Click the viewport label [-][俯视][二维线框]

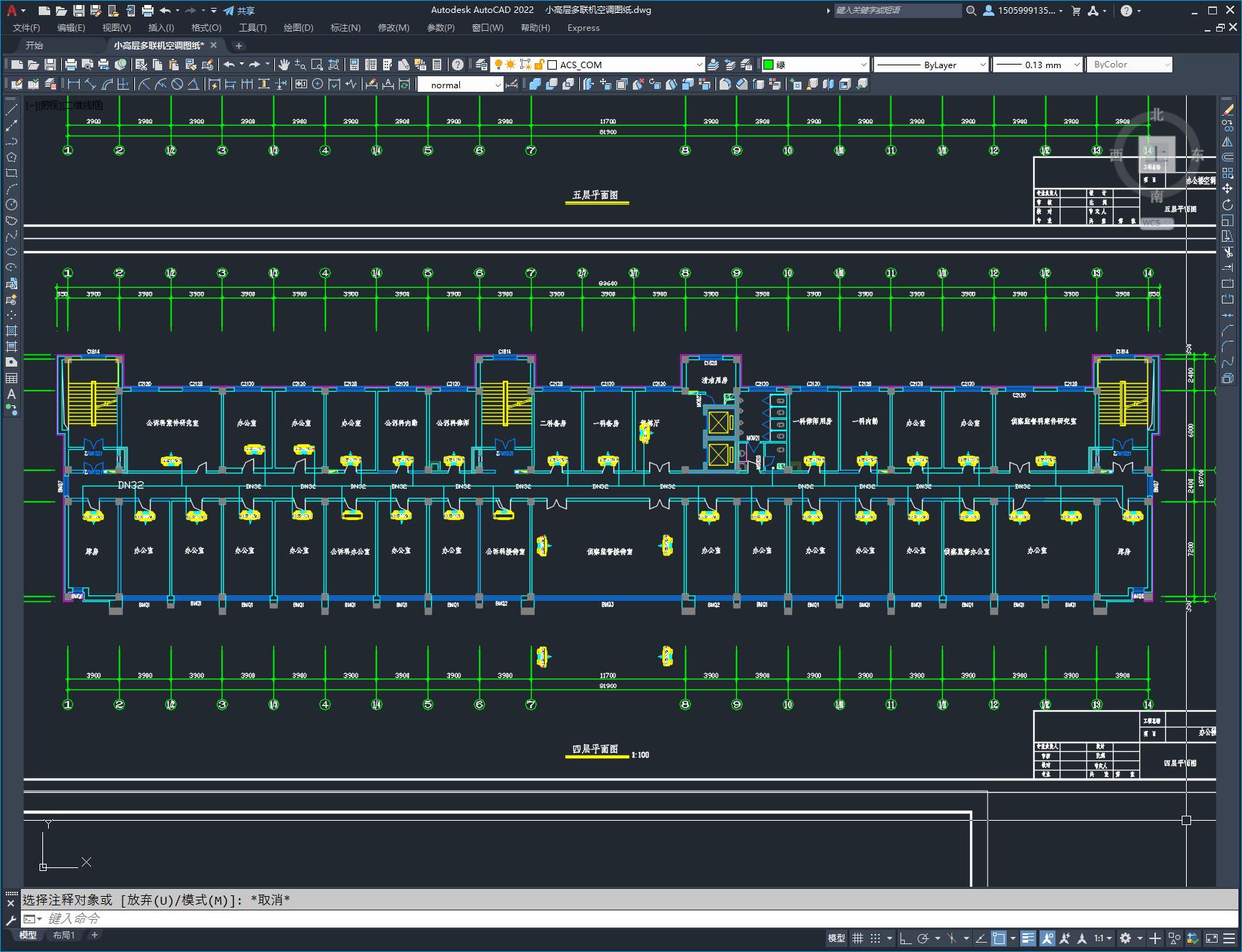coord(64,105)
